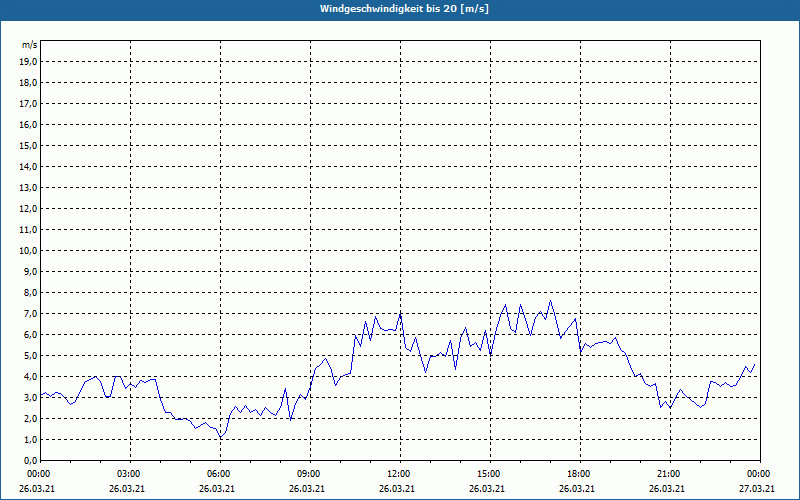Click the 27.03.21 date label
This screenshot has width=800, height=500.
(x=757, y=488)
